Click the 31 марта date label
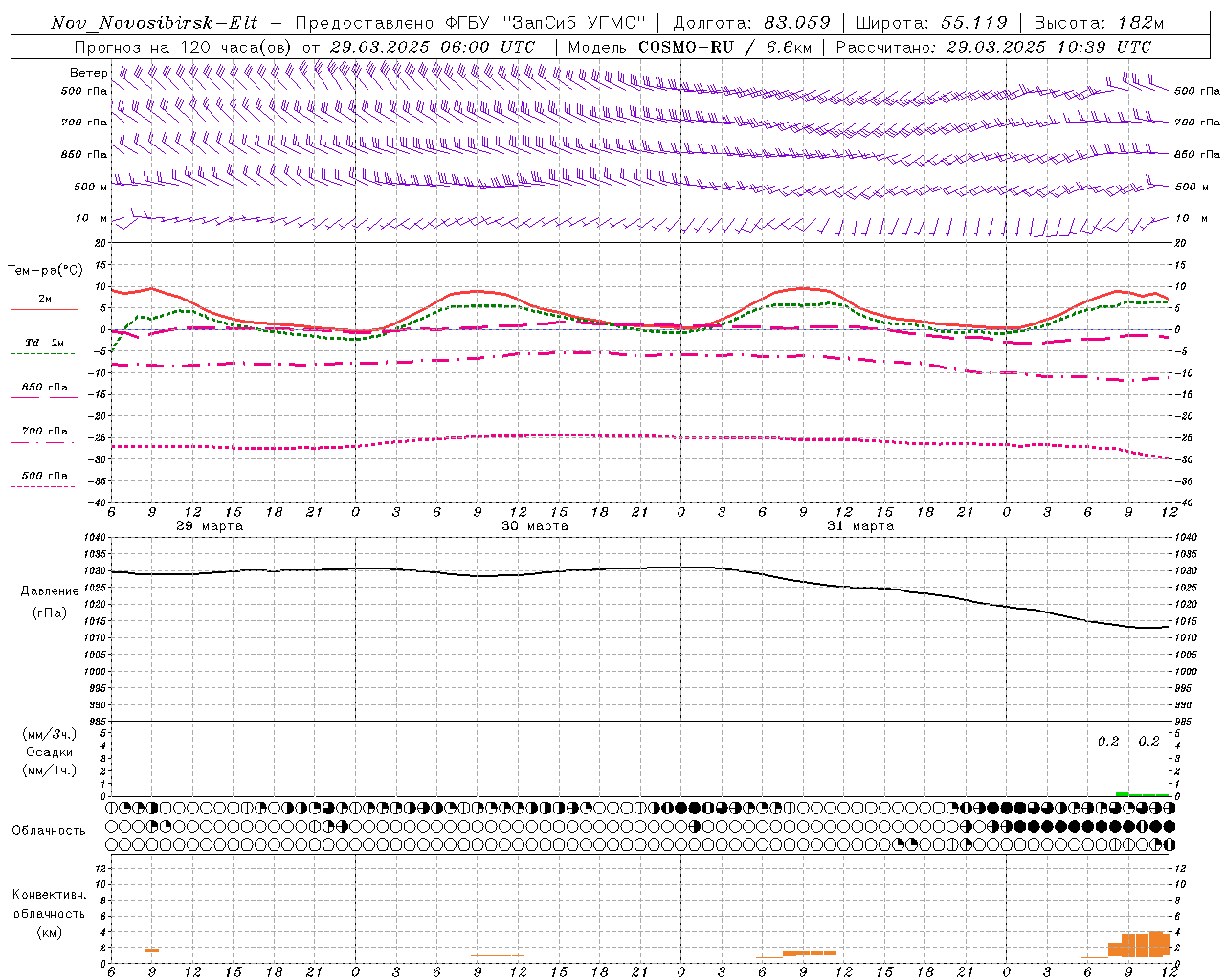The image size is (1225, 980). [x=860, y=526]
